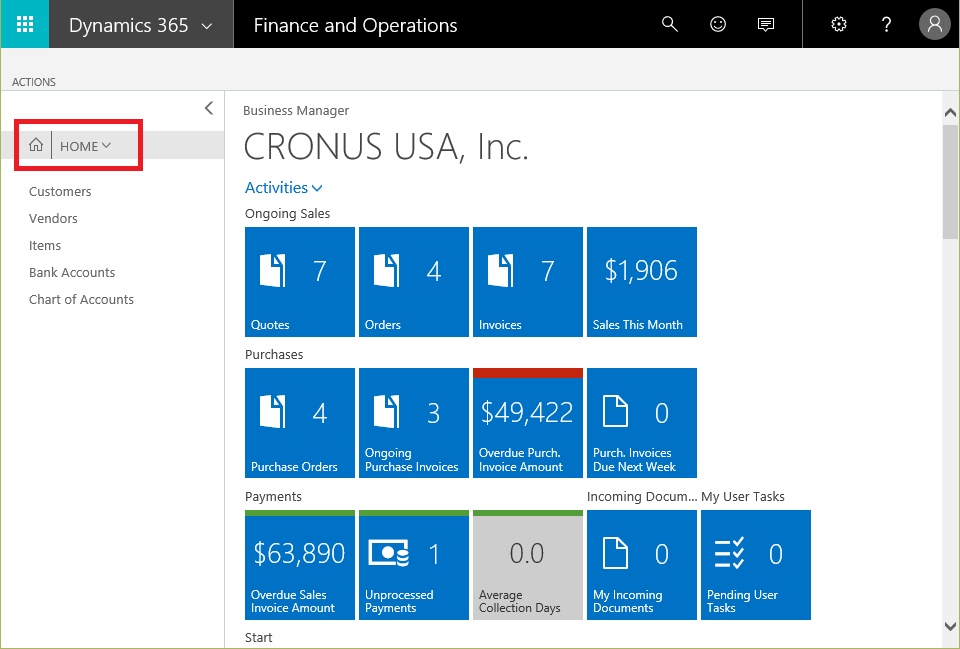
Task: Open Ongoing Purchase Invoices tile
Action: (414, 422)
